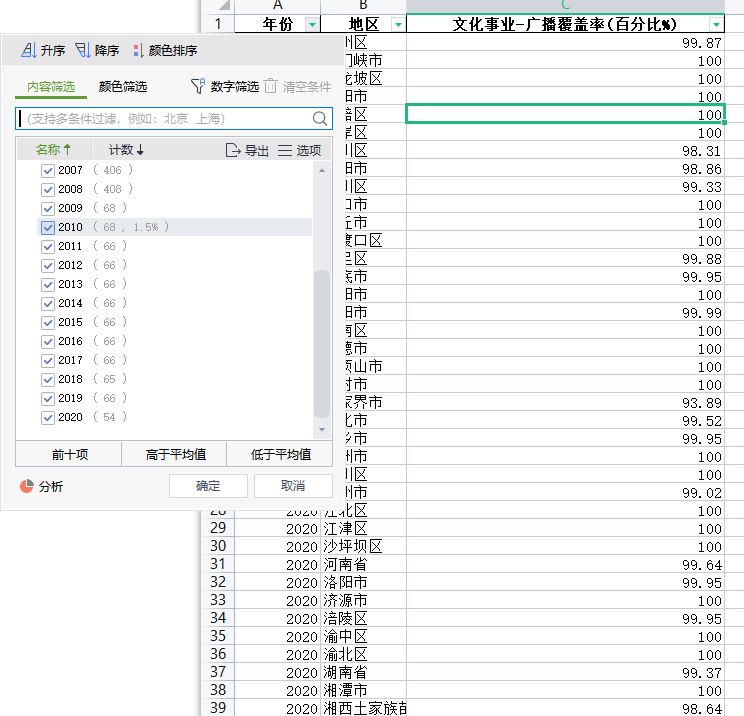Click 清空条件 trash icon
The height and width of the screenshot is (716, 744).
tap(270, 86)
